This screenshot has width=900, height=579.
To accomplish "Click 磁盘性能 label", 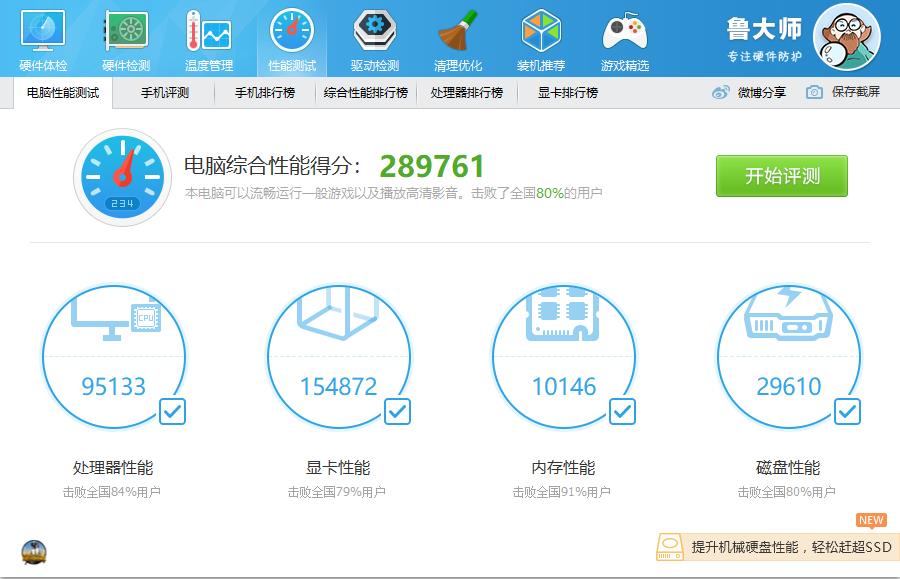I will point(788,468).
